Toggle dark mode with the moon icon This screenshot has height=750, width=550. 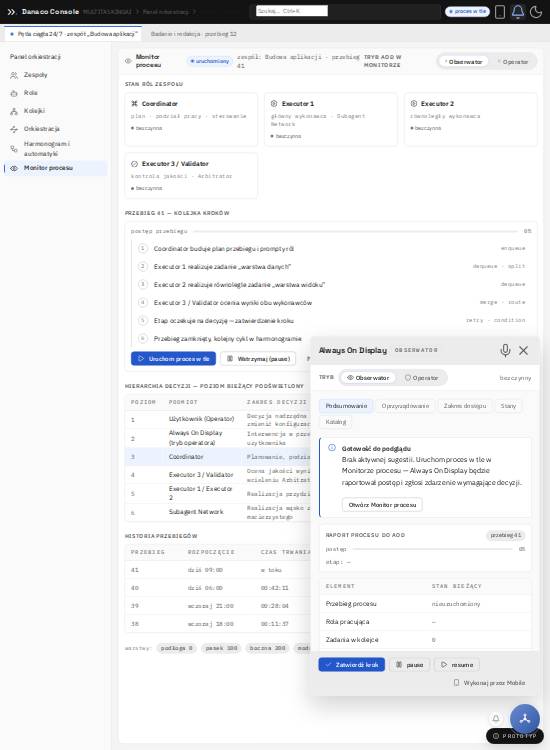tap(536, 11)
